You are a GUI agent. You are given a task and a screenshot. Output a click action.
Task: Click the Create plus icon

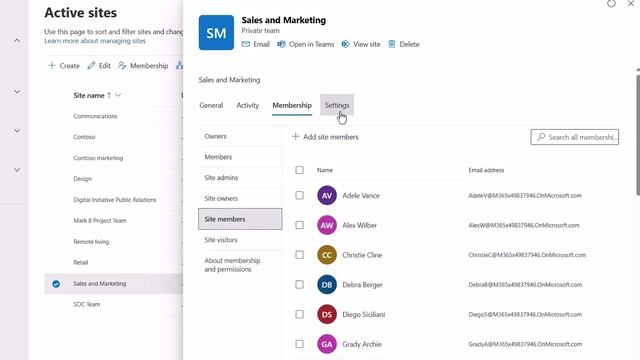(52, 65)
